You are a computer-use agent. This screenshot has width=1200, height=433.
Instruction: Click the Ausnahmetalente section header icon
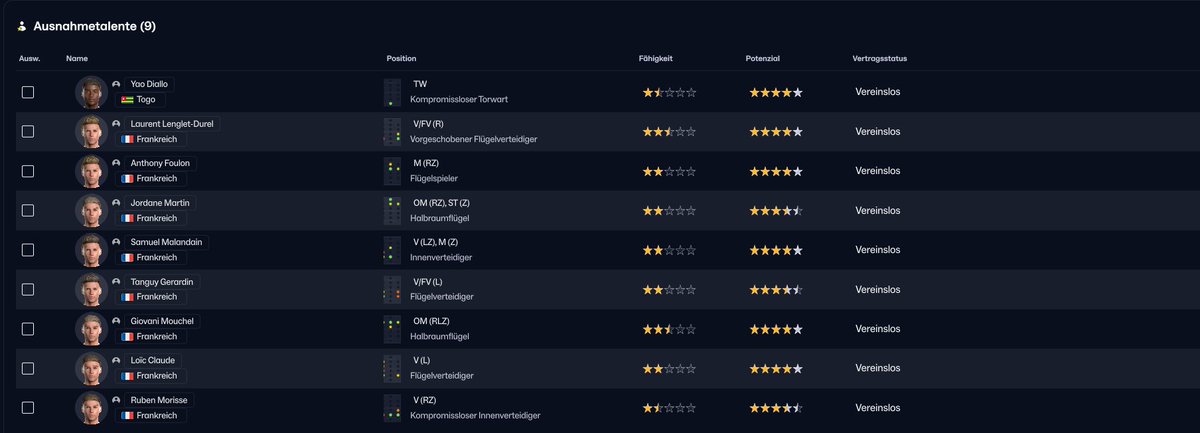pos(22,26)
